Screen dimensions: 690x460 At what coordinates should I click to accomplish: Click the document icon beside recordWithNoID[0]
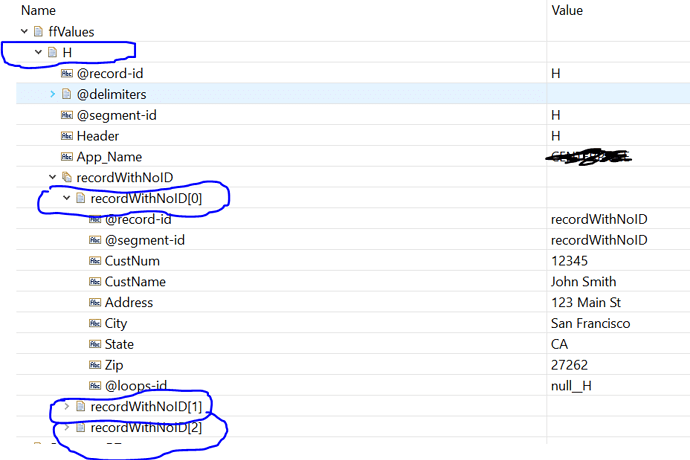81,198
